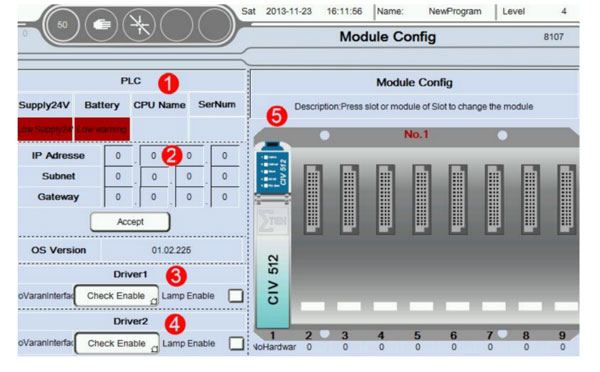Select the empty connector of slot 9

(x=566, y=199)
